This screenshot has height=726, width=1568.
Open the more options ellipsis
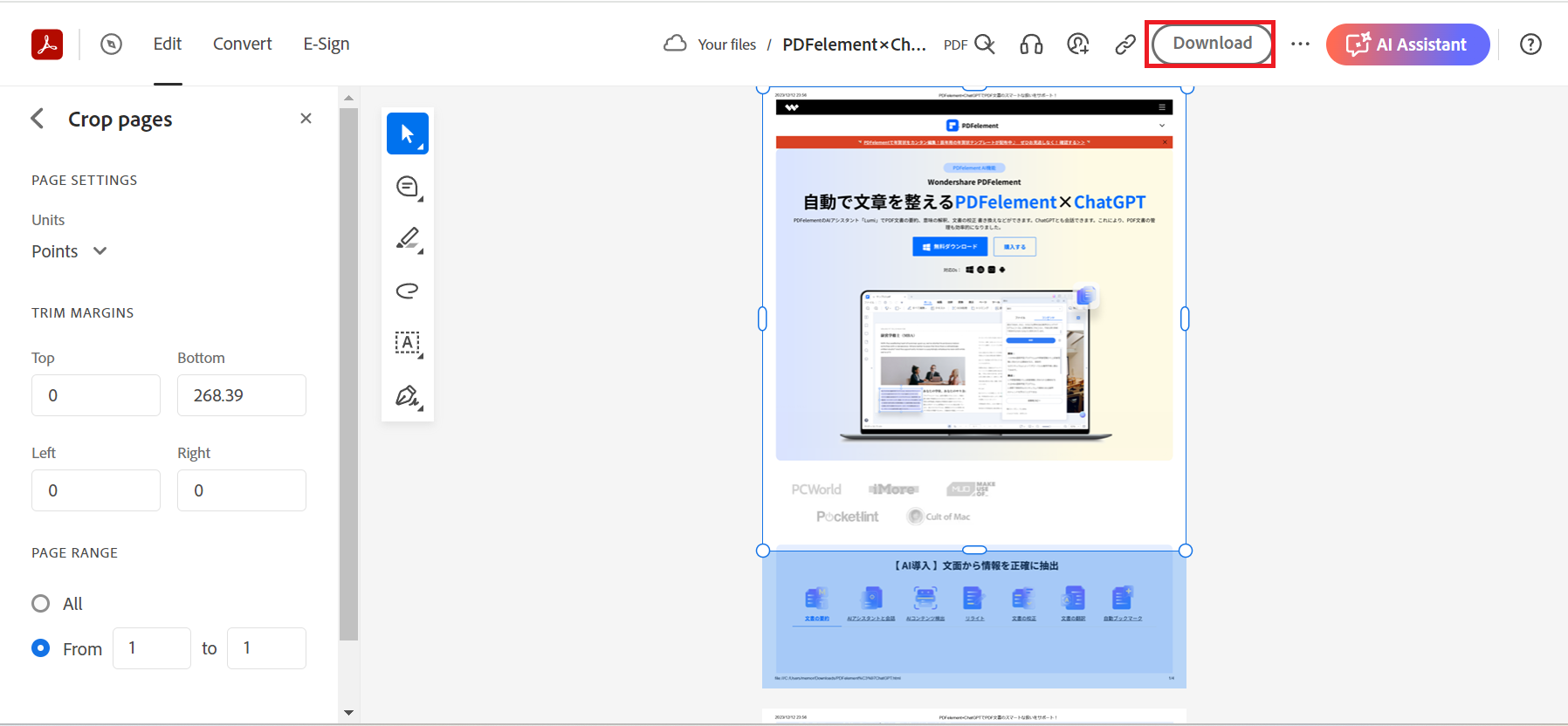click(x=1300, y=44)
